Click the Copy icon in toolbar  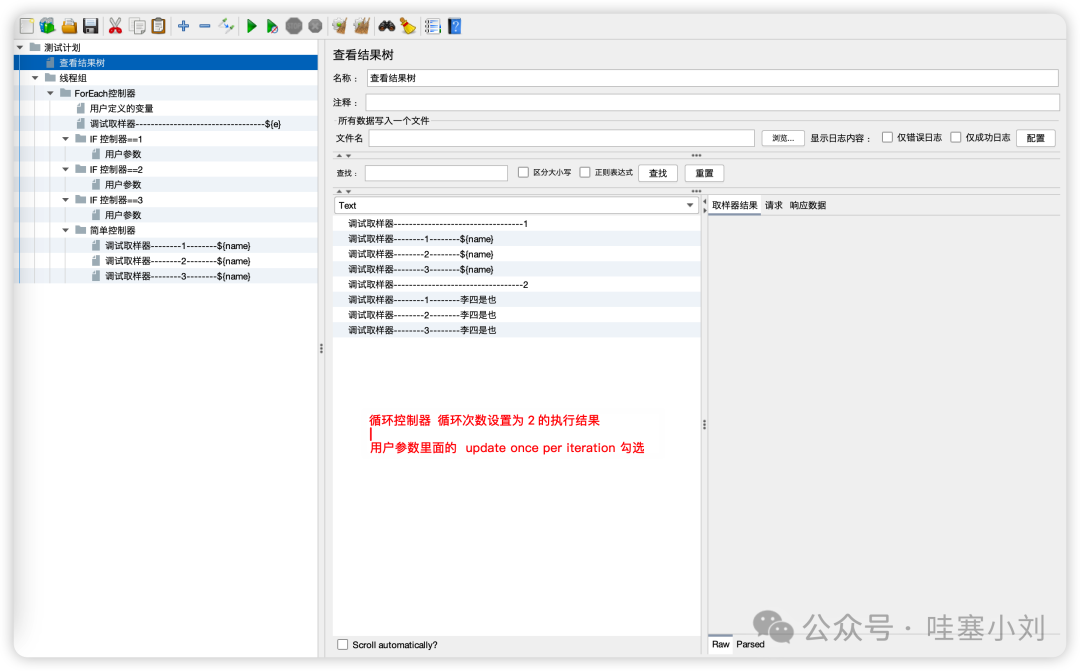coord(138,26)
